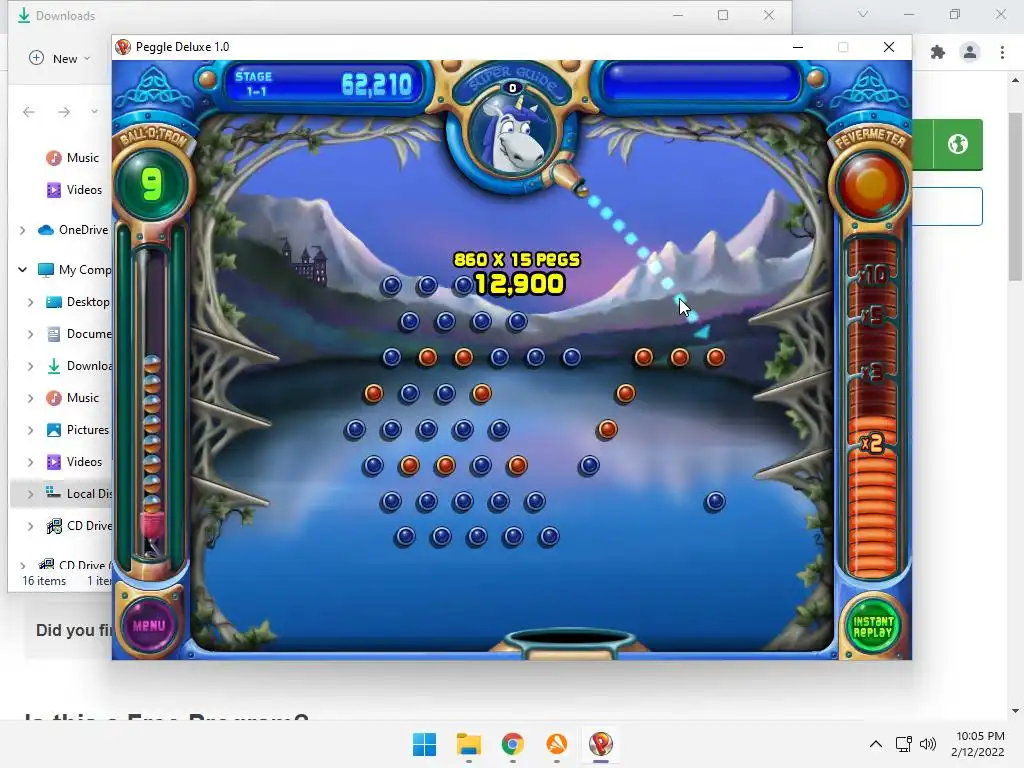Open the orange app icon in taskbar

pos(556,744)
